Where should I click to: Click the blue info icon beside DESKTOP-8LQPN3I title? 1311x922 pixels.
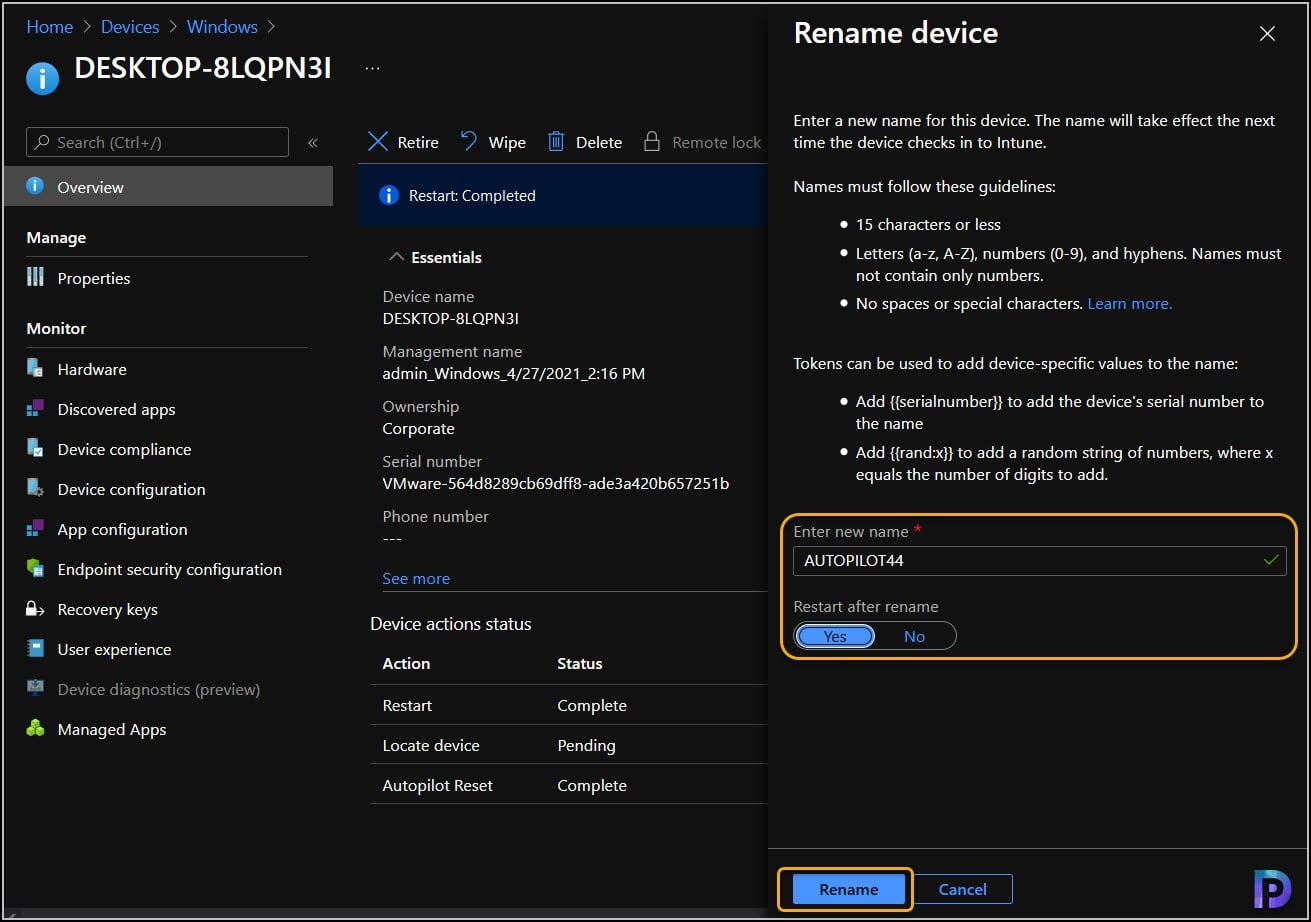(x=42, y=77)
